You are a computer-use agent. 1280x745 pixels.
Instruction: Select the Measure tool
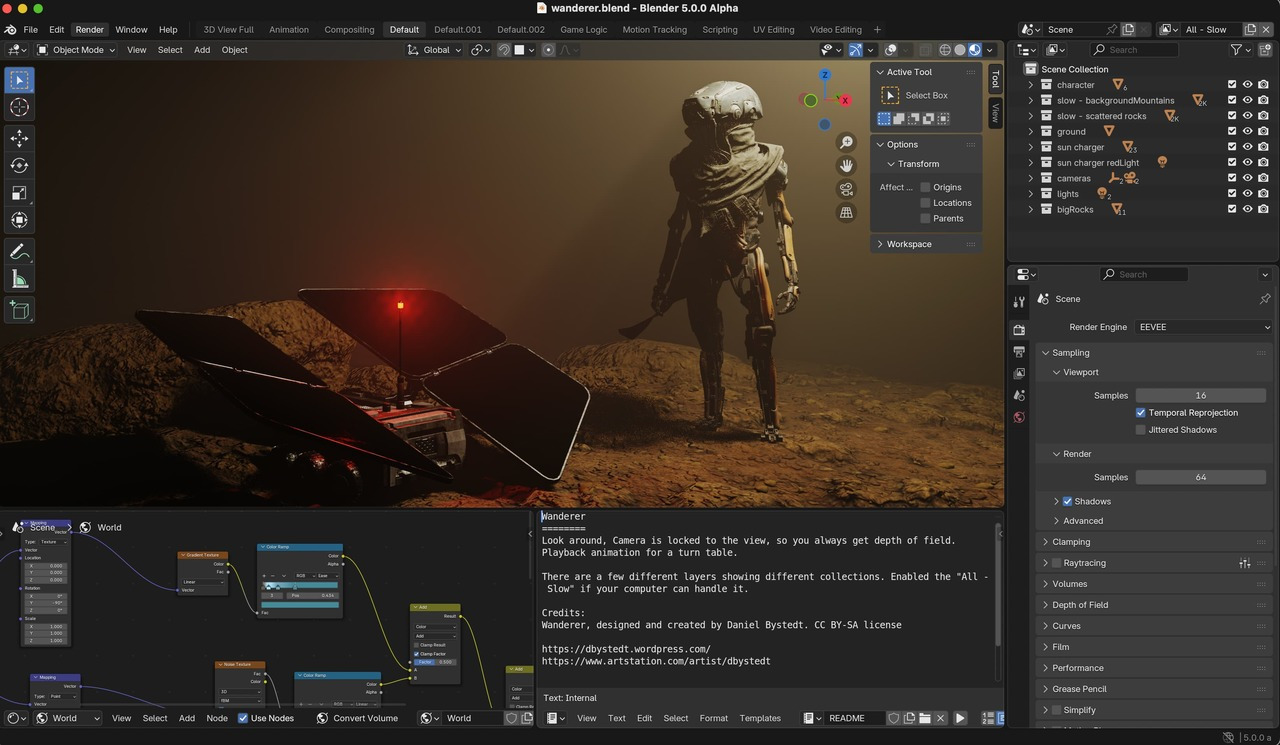19,279
